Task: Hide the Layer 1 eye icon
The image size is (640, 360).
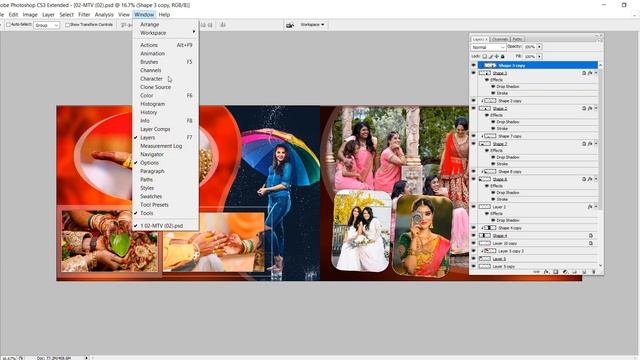Action: 473,207
